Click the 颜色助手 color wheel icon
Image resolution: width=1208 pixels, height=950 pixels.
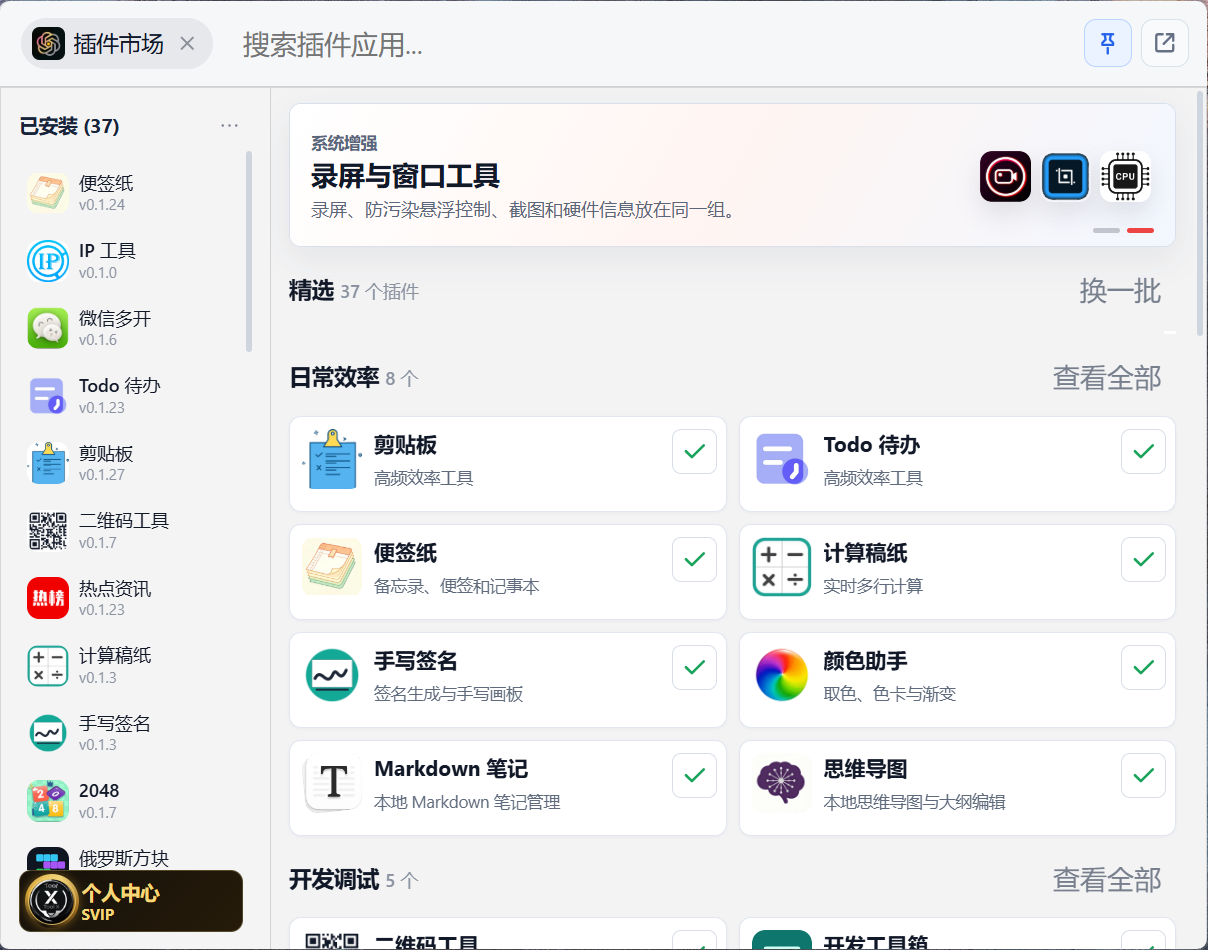(781, 675)
